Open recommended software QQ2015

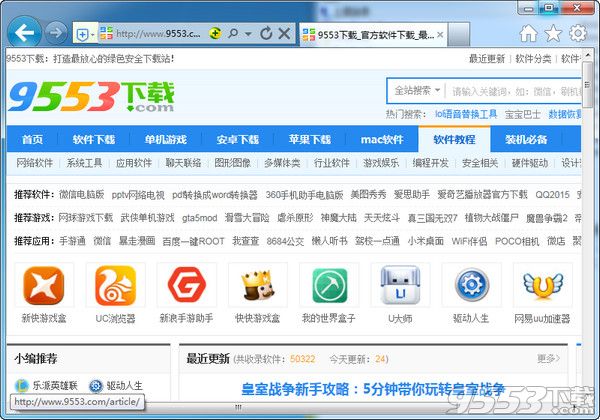click(553, 195)
